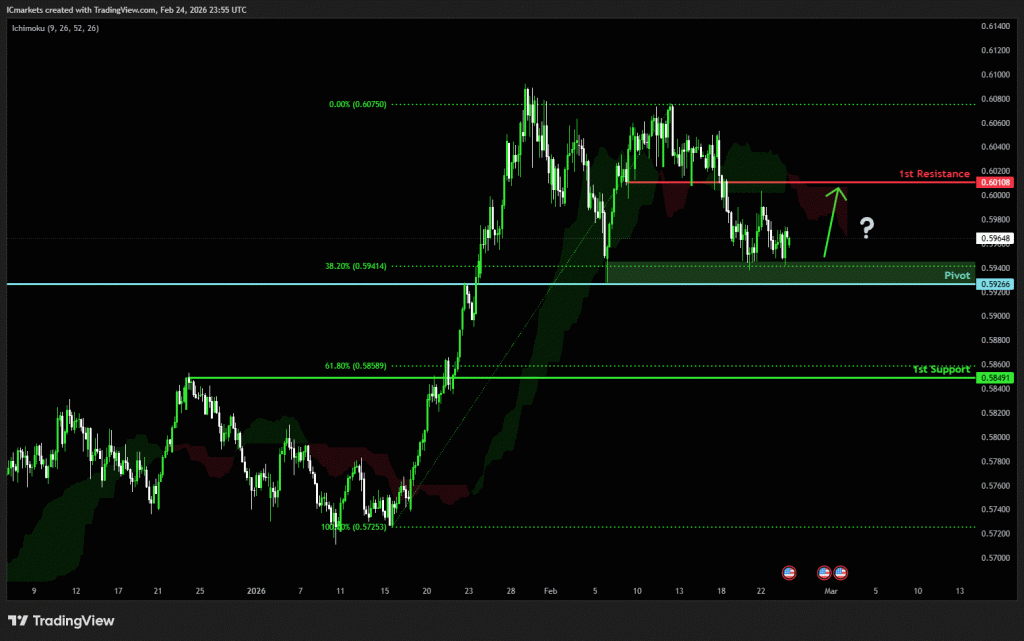Image resolution: width=1024 pixels, height=641 pixels.
Task: Select the 1st Support text label
Action: click(x=941, y=369)
